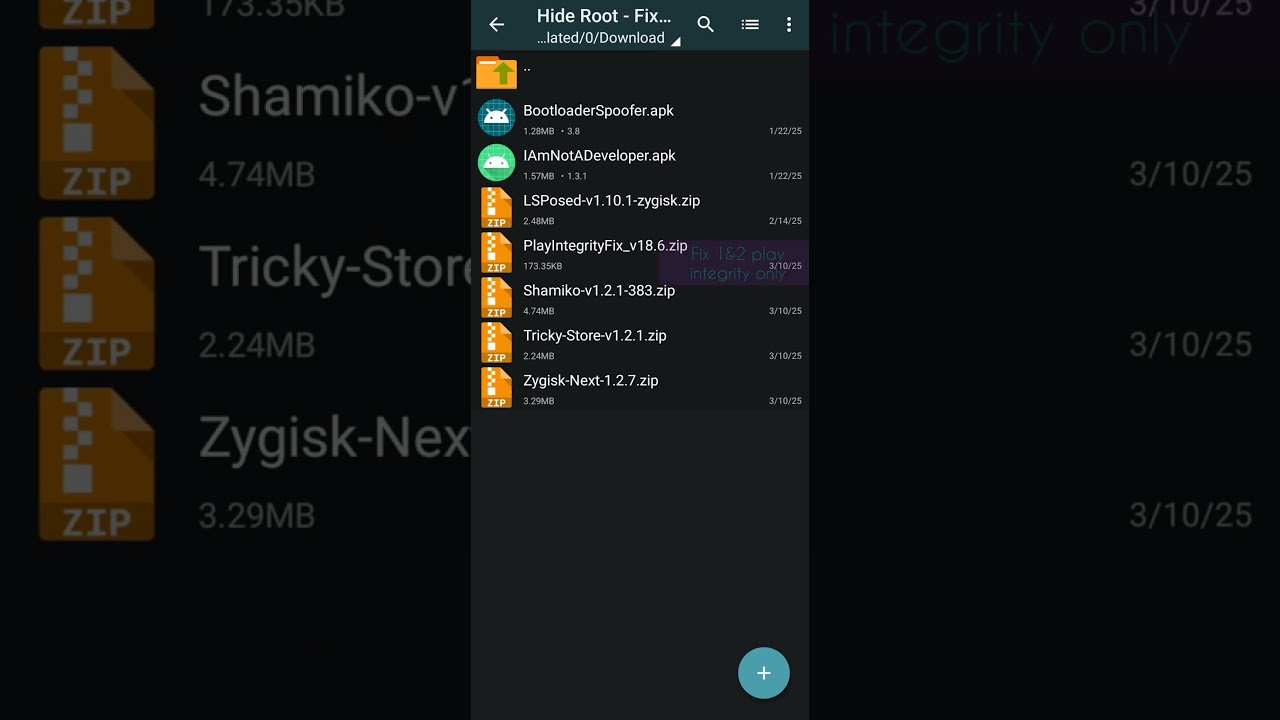Tap the LSPosed zip file icon

497,208
